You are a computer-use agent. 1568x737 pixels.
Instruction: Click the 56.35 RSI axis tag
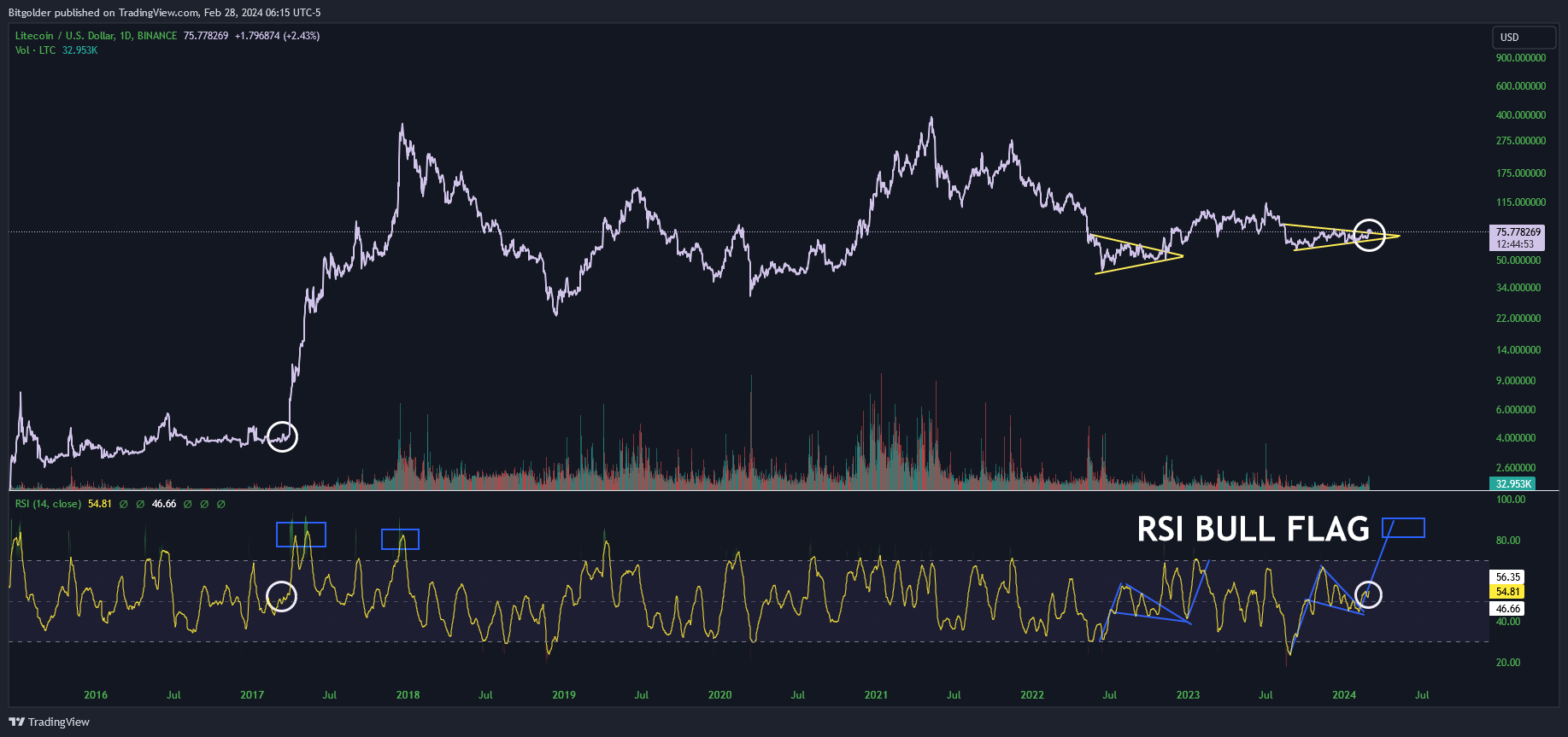coord(1508,577)
